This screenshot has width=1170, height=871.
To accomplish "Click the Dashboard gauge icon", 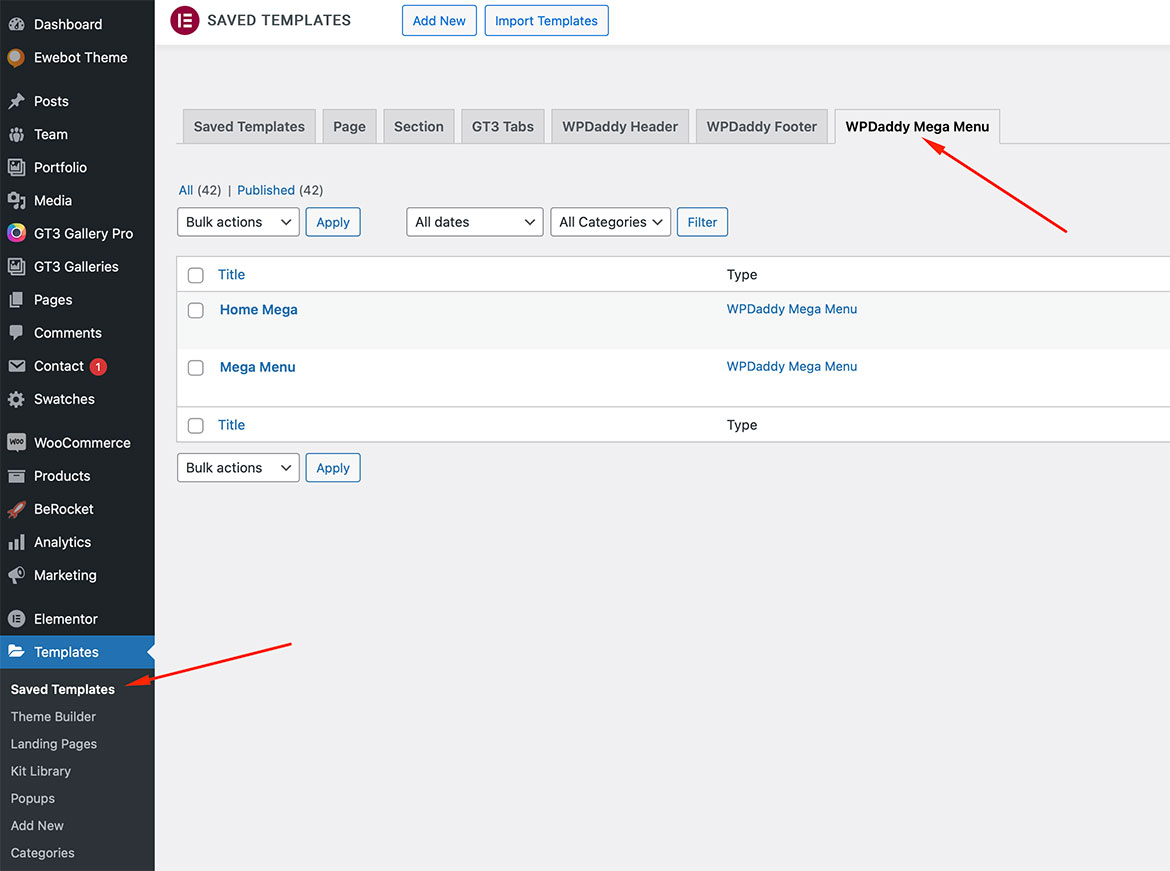I will (16, 24).
